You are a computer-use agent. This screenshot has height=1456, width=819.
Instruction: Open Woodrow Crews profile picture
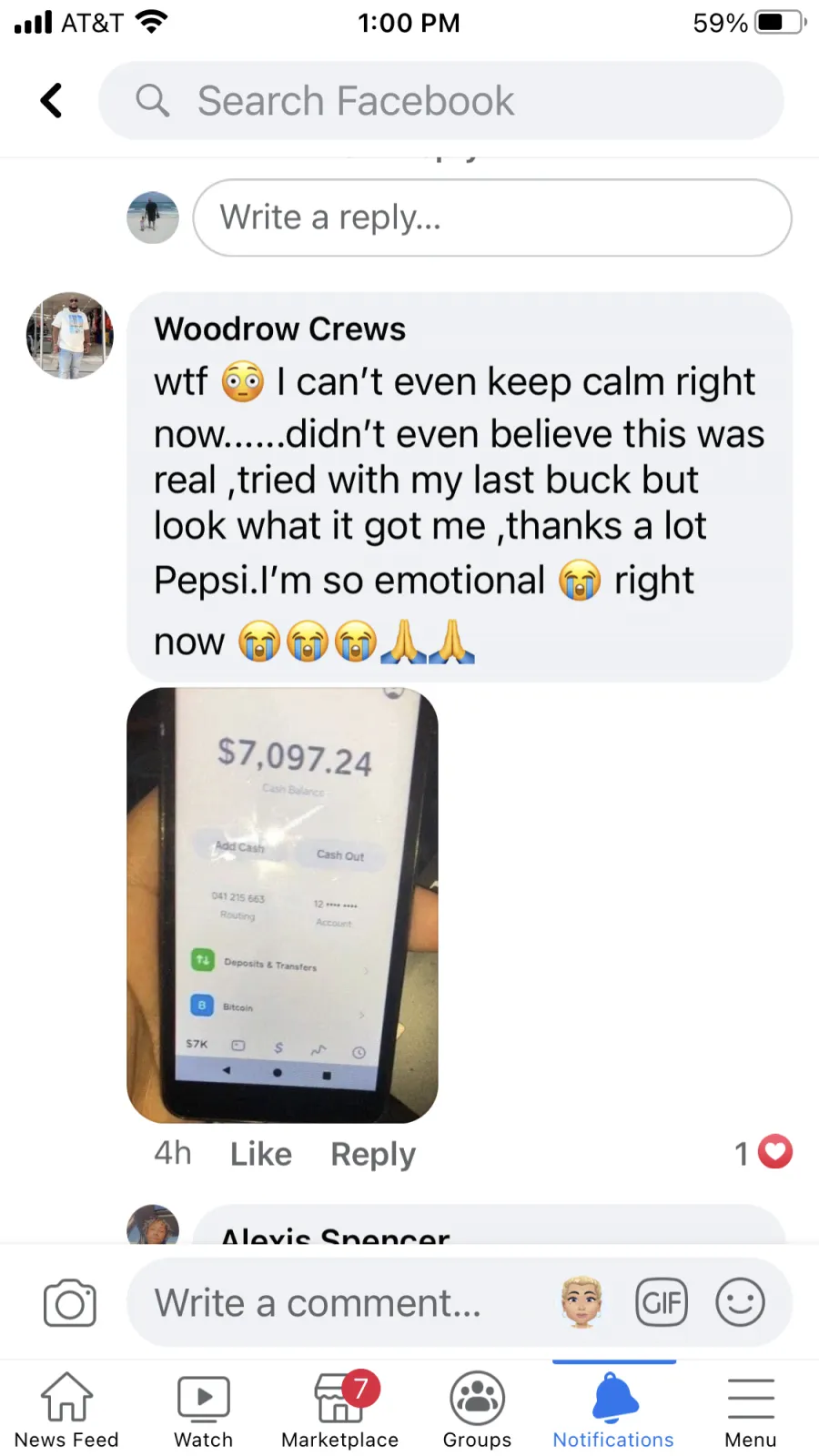70,336
